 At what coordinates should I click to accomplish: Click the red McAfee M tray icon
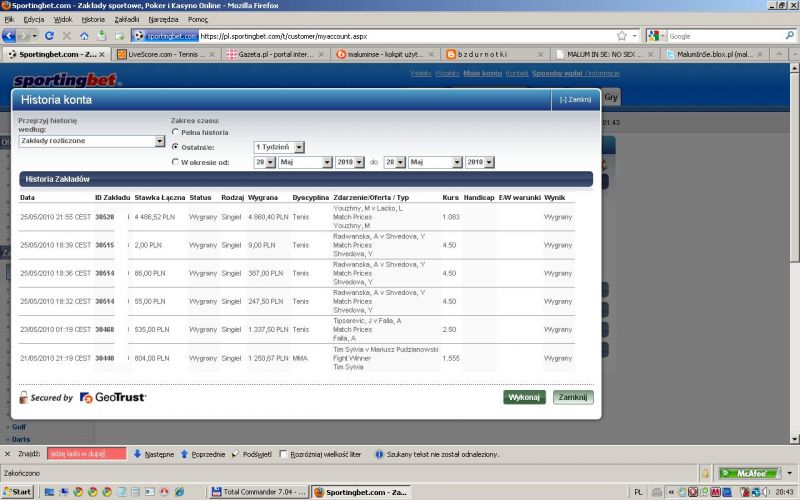(715, 492)
